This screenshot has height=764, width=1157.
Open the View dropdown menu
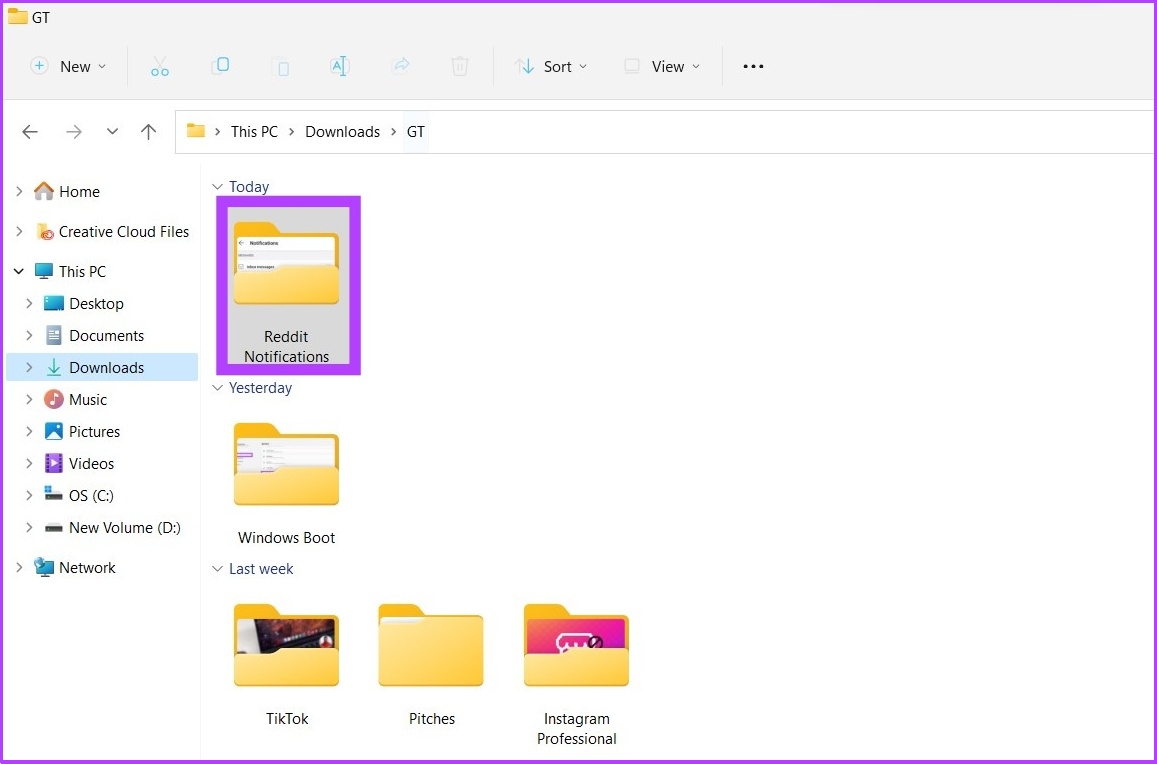[661, 66]
